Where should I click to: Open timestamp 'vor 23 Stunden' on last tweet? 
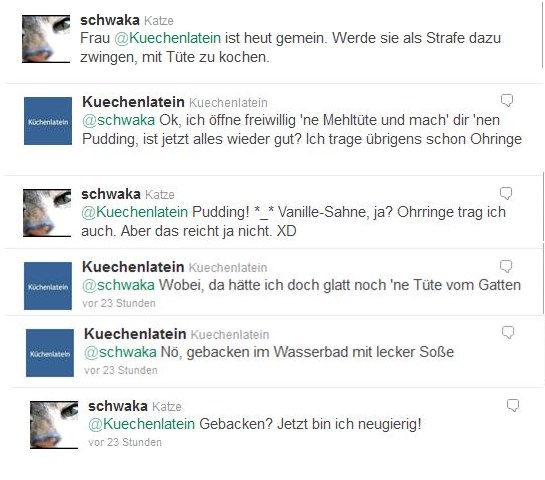click(x=125, y=442)
